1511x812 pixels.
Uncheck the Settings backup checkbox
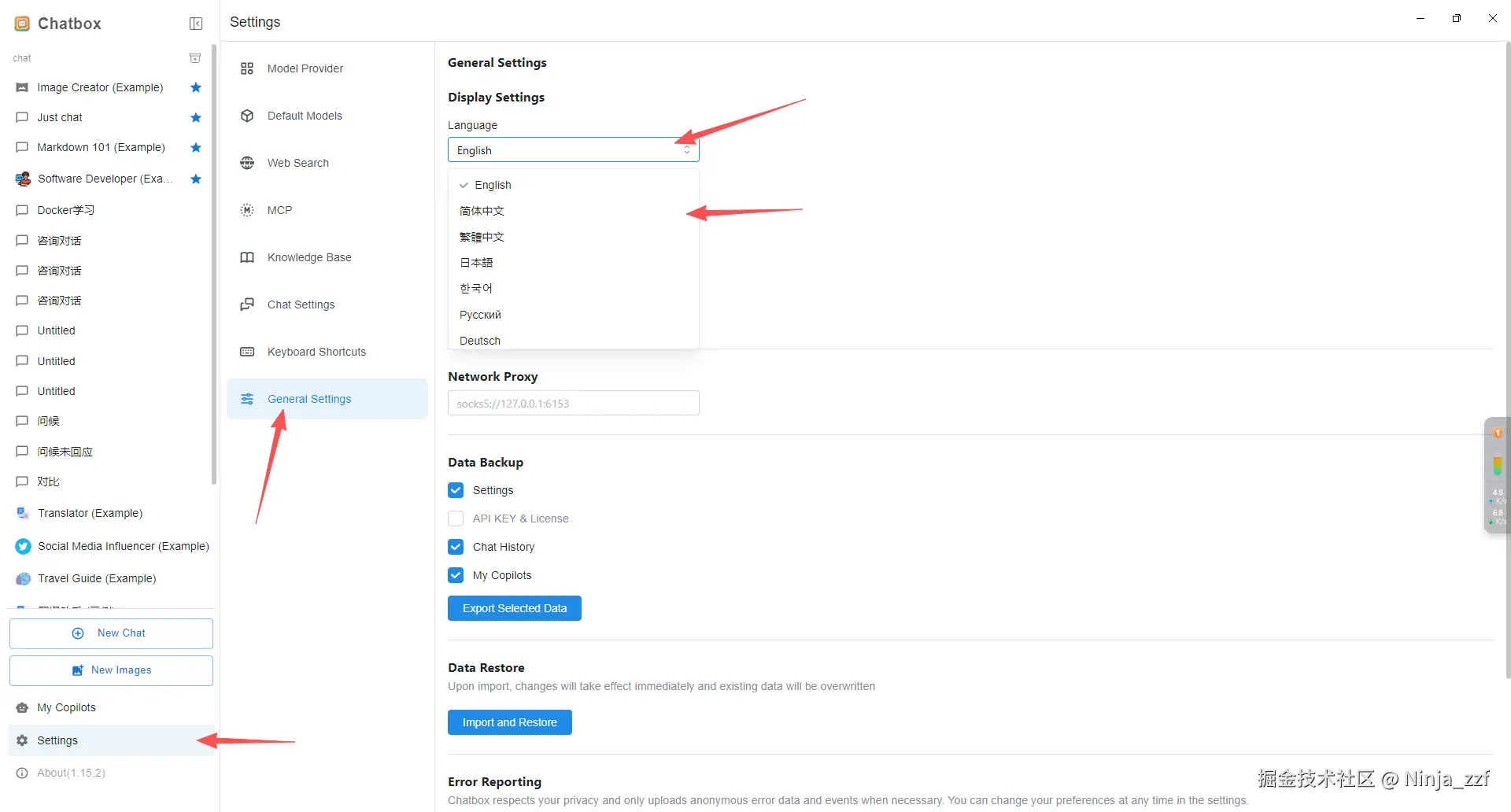pyautogui.click(x=456, y=490)
